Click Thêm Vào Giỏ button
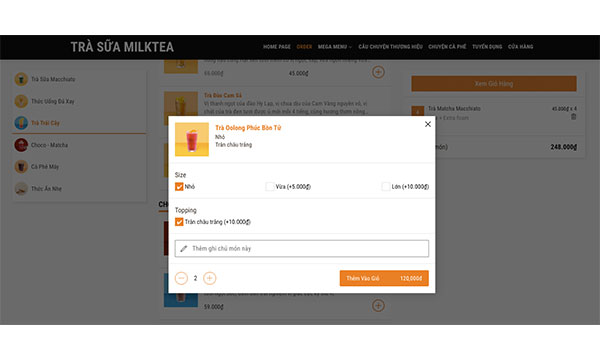 point(384,278)
